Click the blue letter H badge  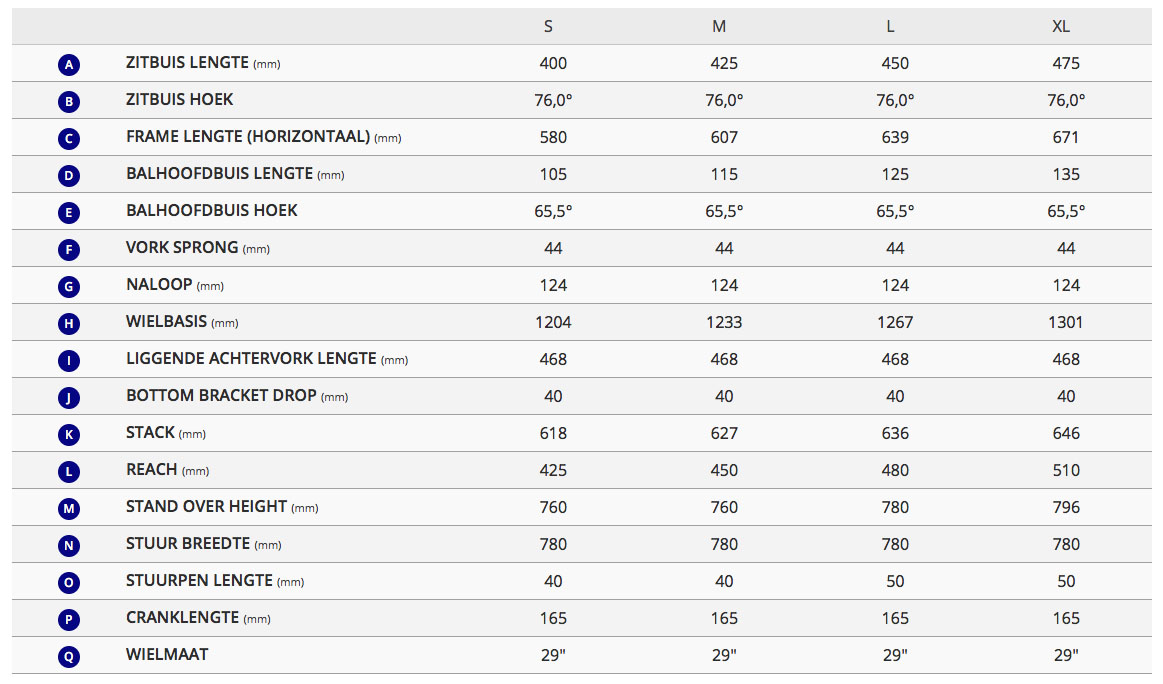pos(69,324)
